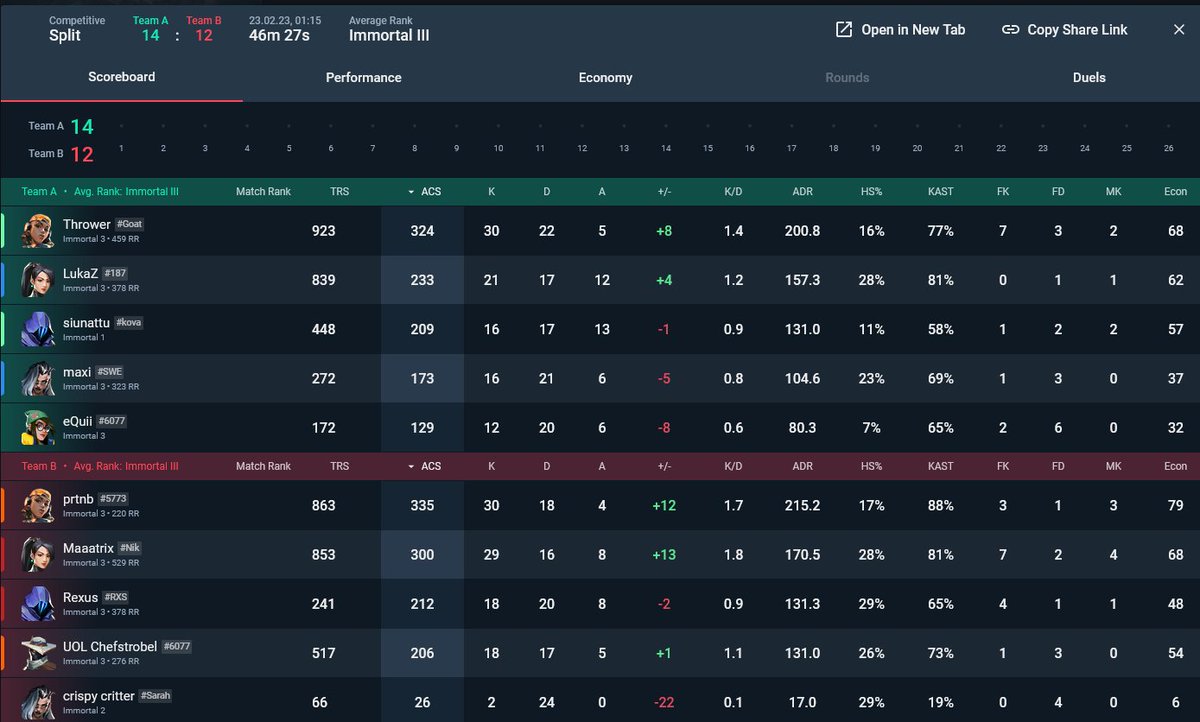This screenshot has height=722, width=1200.
Task: Sort Team A by ACS column
Action: pos(423,191)
